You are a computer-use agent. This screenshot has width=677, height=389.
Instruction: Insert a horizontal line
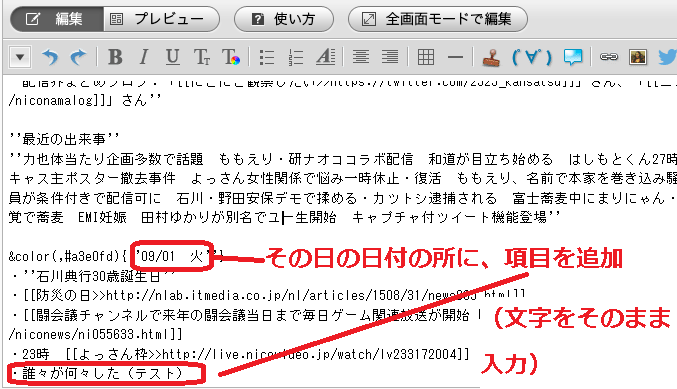(x=455, y=57)
